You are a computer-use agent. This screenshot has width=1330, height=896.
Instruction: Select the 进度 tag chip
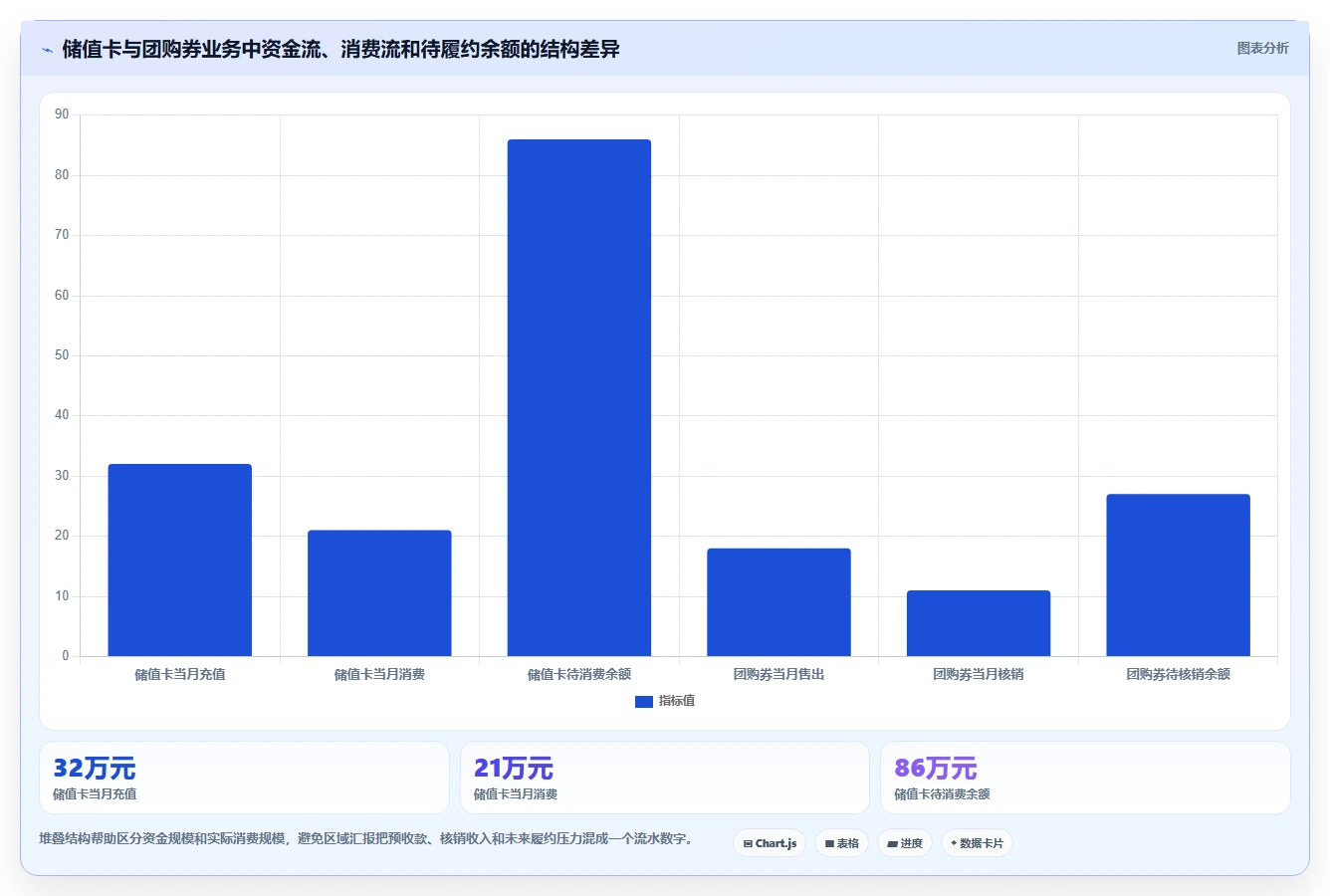point(904,843)
